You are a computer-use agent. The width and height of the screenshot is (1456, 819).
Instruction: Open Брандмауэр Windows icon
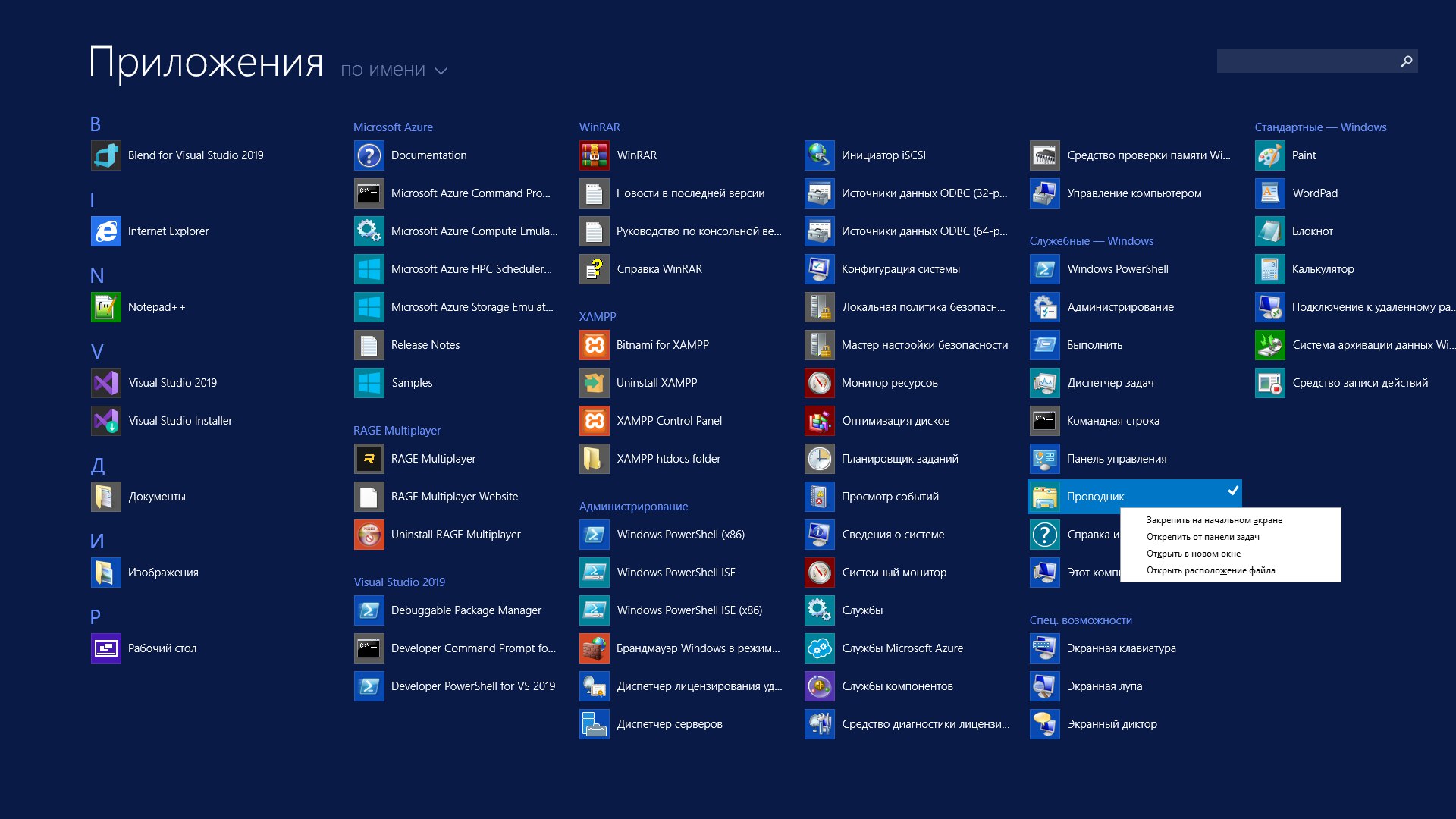tap(595, 648)
